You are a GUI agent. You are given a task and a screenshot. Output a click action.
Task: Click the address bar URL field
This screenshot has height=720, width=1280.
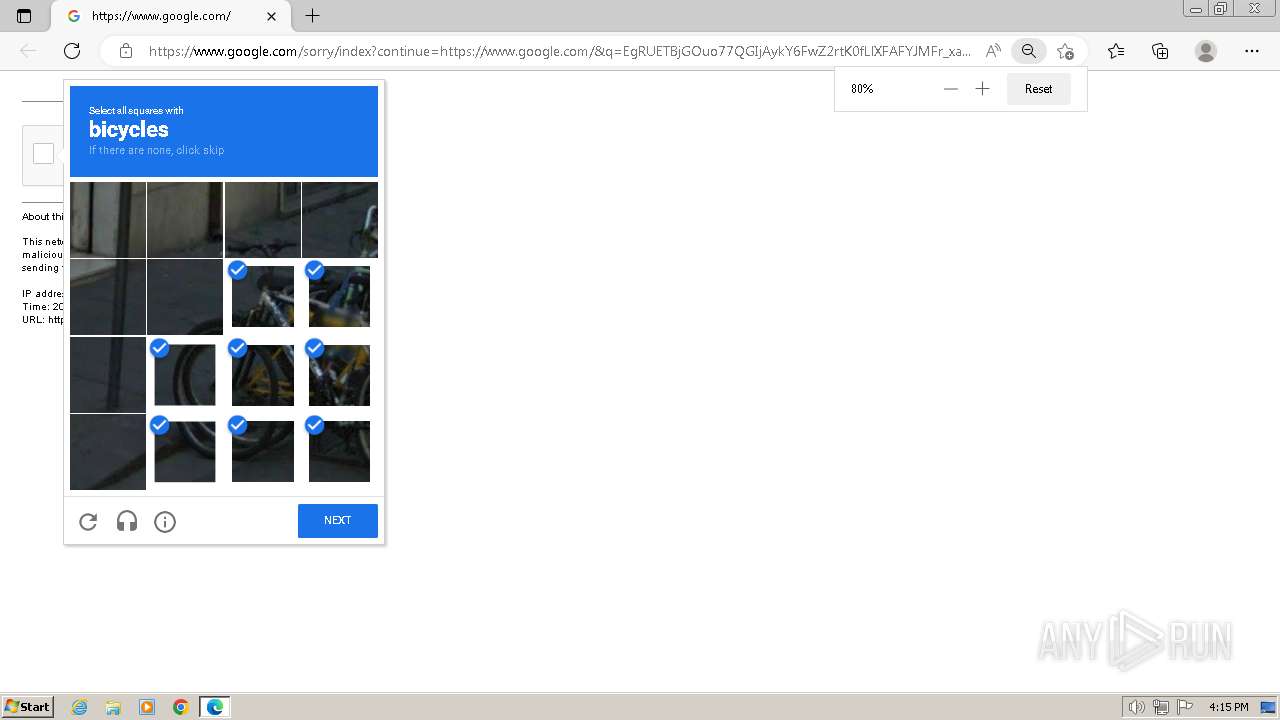point(560,51)
